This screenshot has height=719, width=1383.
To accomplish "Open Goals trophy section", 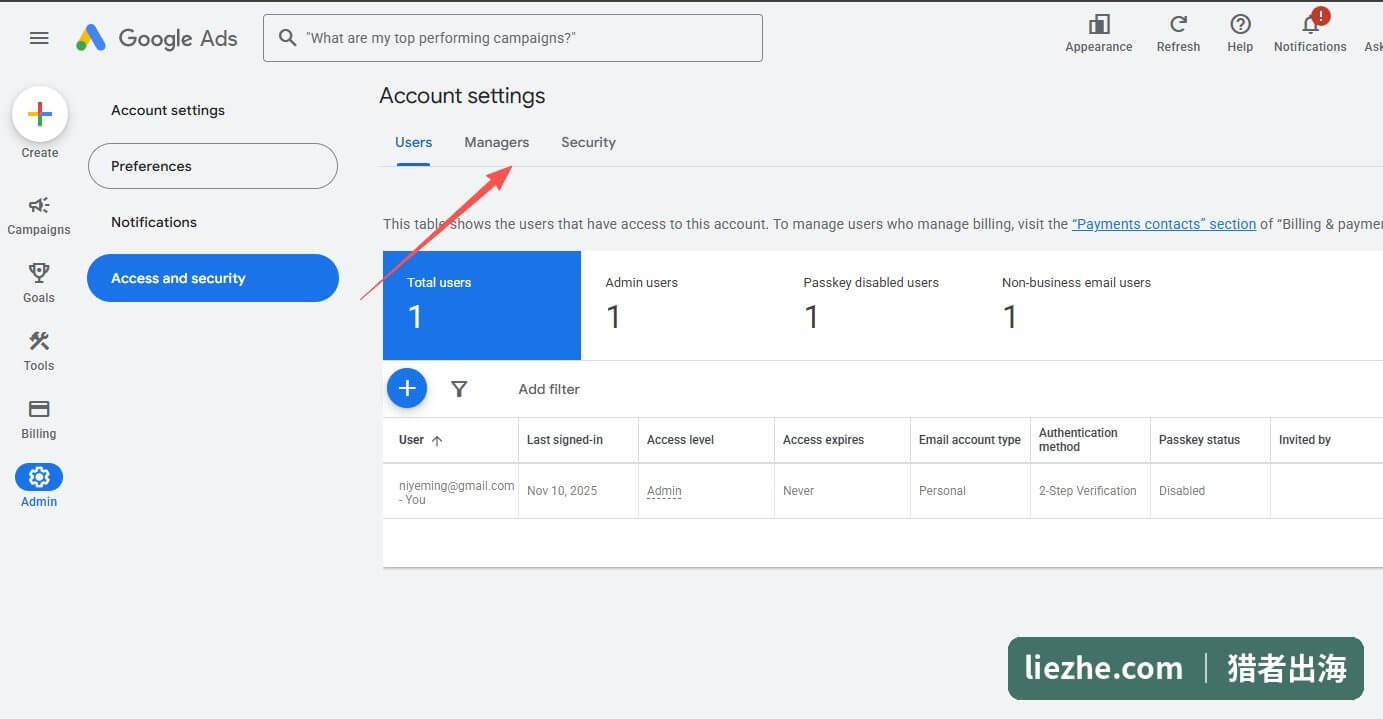I will [39, 283].
